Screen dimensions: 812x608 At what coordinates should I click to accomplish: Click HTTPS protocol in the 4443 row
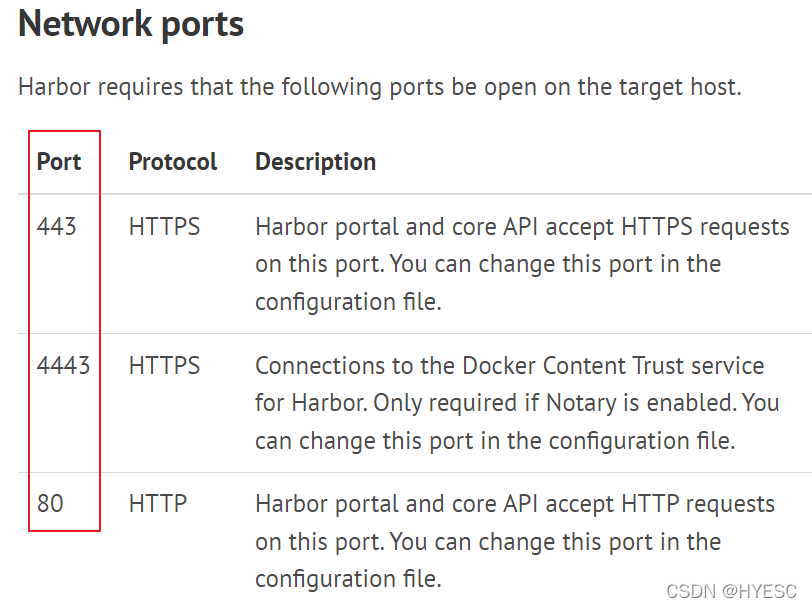click(164, 366)
